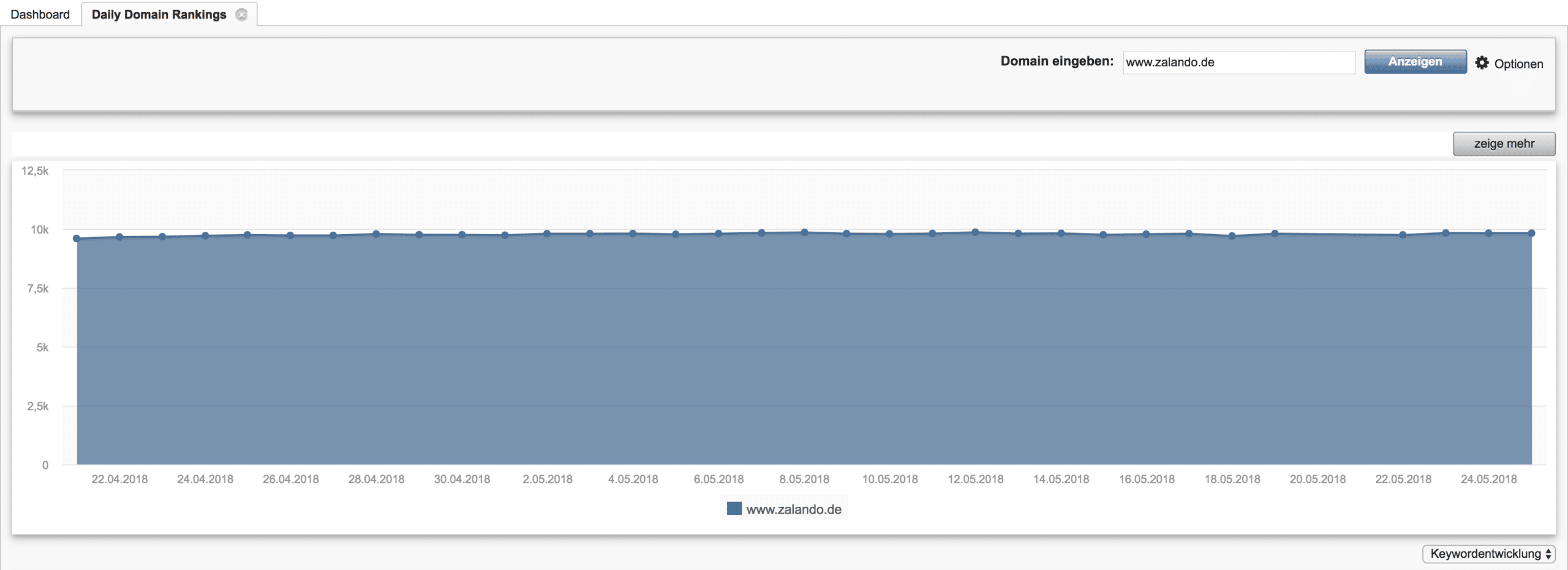Open the Keywordentwicklung dropdown
1568x570 pixels.
tap(1488, 553)
